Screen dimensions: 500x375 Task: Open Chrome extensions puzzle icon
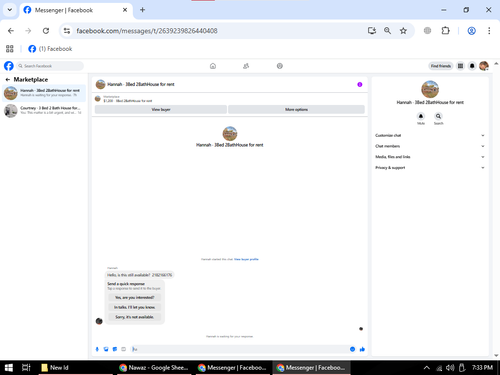click(x=445, y=31)
